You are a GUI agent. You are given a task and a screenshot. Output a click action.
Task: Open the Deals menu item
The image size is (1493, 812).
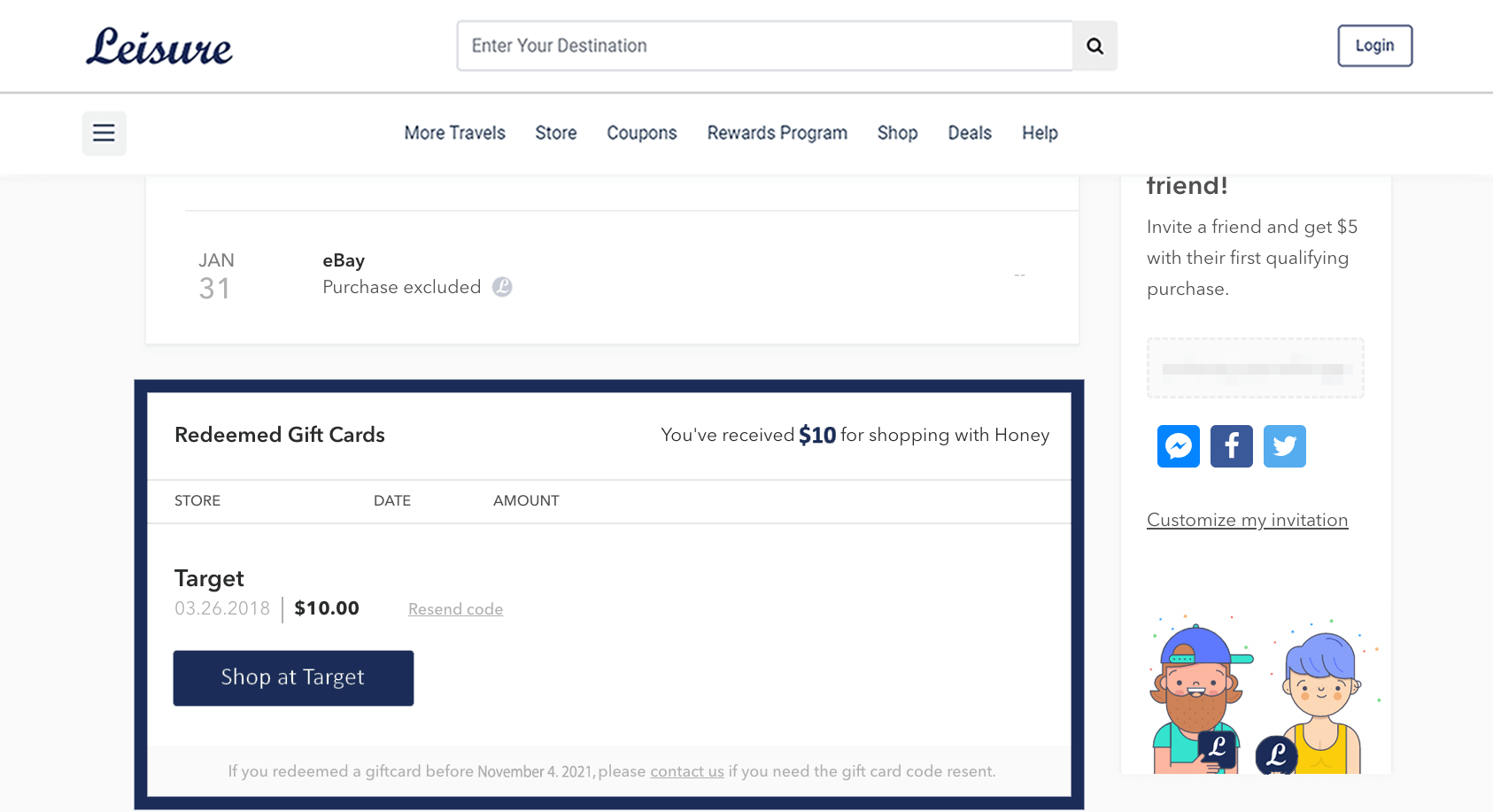pyautogui.click(x=970, y=133)
